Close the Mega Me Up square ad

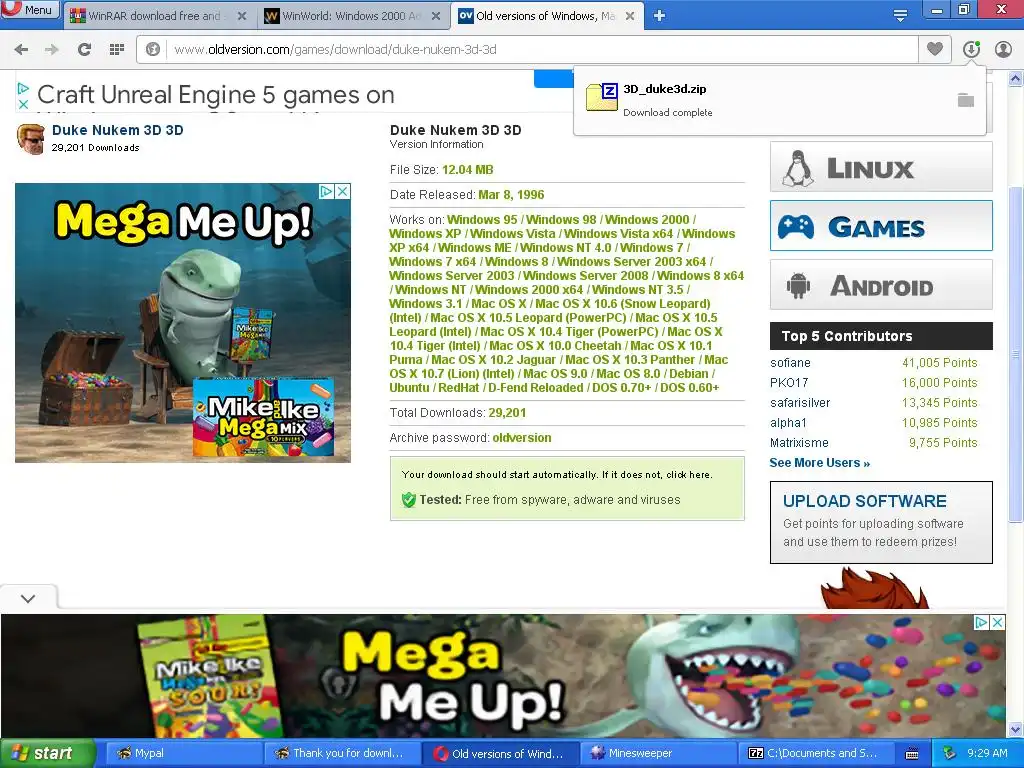(342, 191)
